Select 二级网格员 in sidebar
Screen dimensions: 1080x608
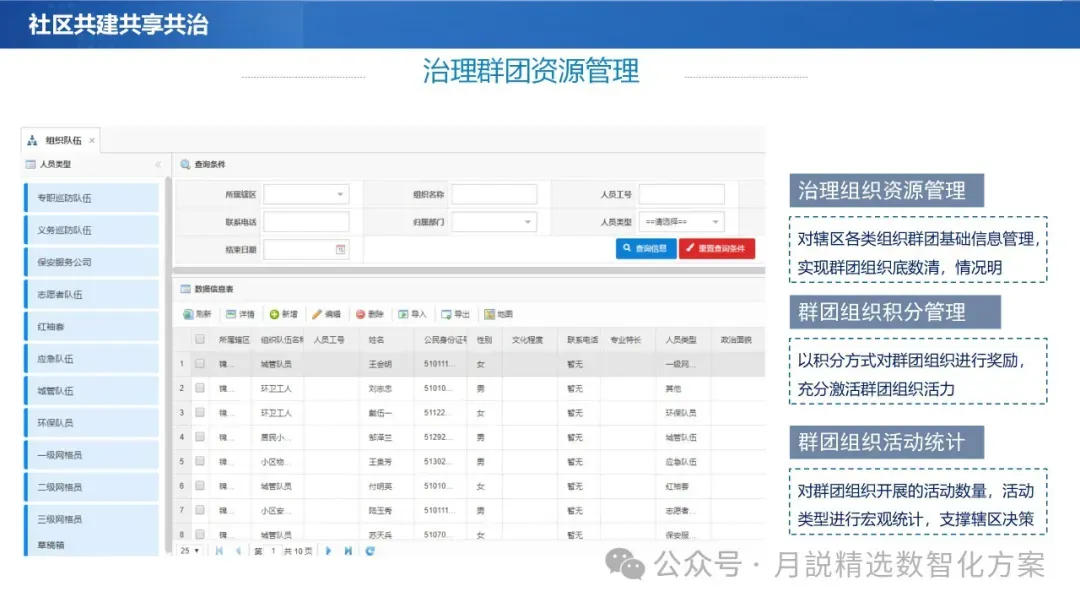pos(91,487)
